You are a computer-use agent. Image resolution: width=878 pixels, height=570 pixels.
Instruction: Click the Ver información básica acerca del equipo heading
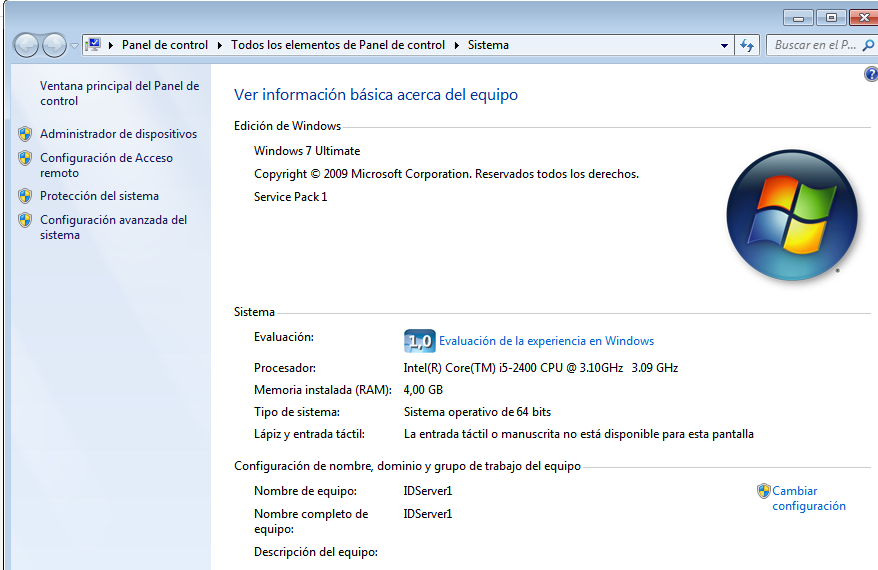(376, 95)
